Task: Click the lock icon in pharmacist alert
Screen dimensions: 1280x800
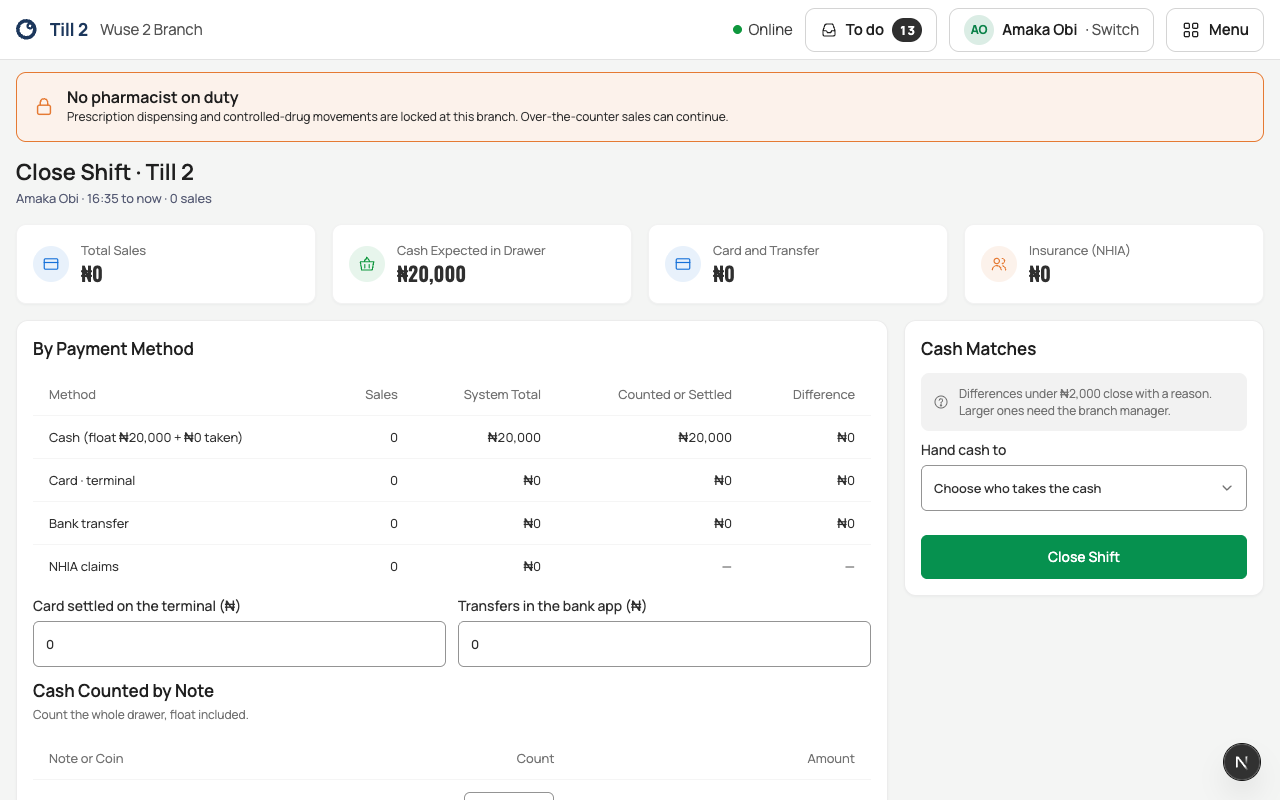Action: 44,107
